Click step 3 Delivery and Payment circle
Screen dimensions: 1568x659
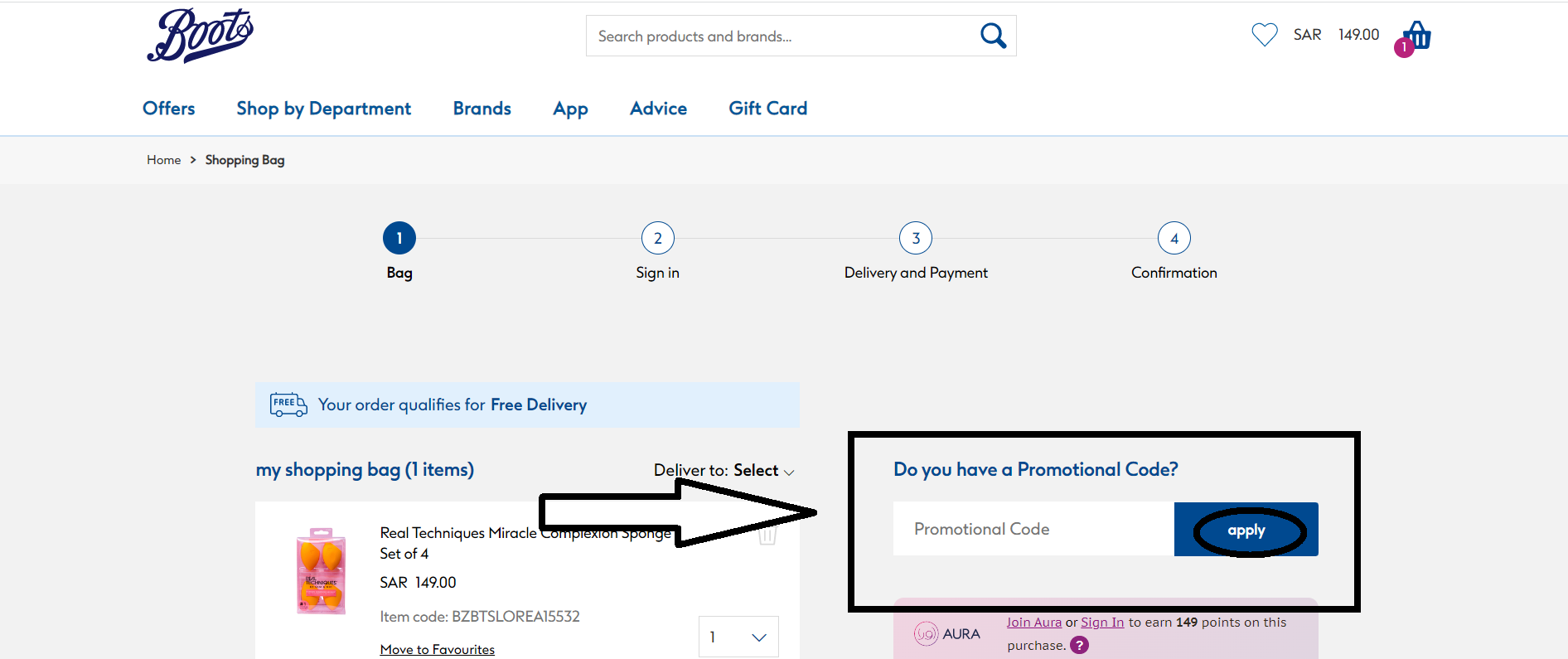click(916, 239)
